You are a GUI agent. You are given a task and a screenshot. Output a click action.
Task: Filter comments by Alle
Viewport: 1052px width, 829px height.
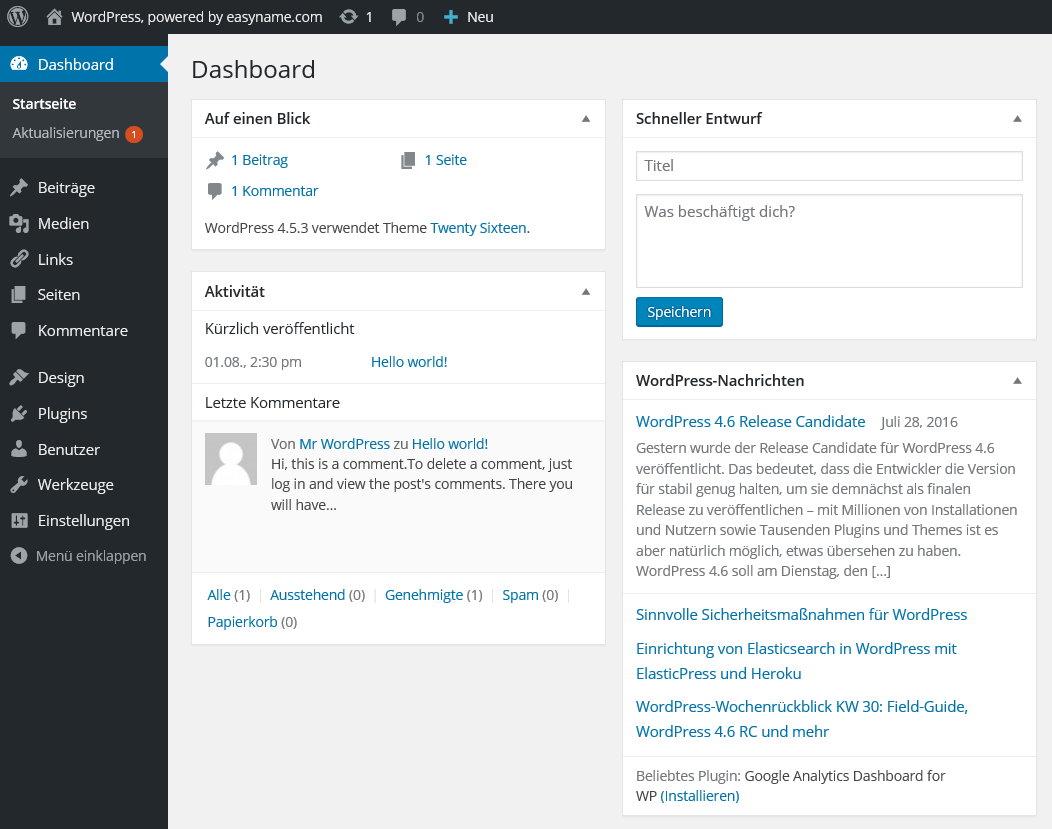pyautogui.click(x=219, y=595)
